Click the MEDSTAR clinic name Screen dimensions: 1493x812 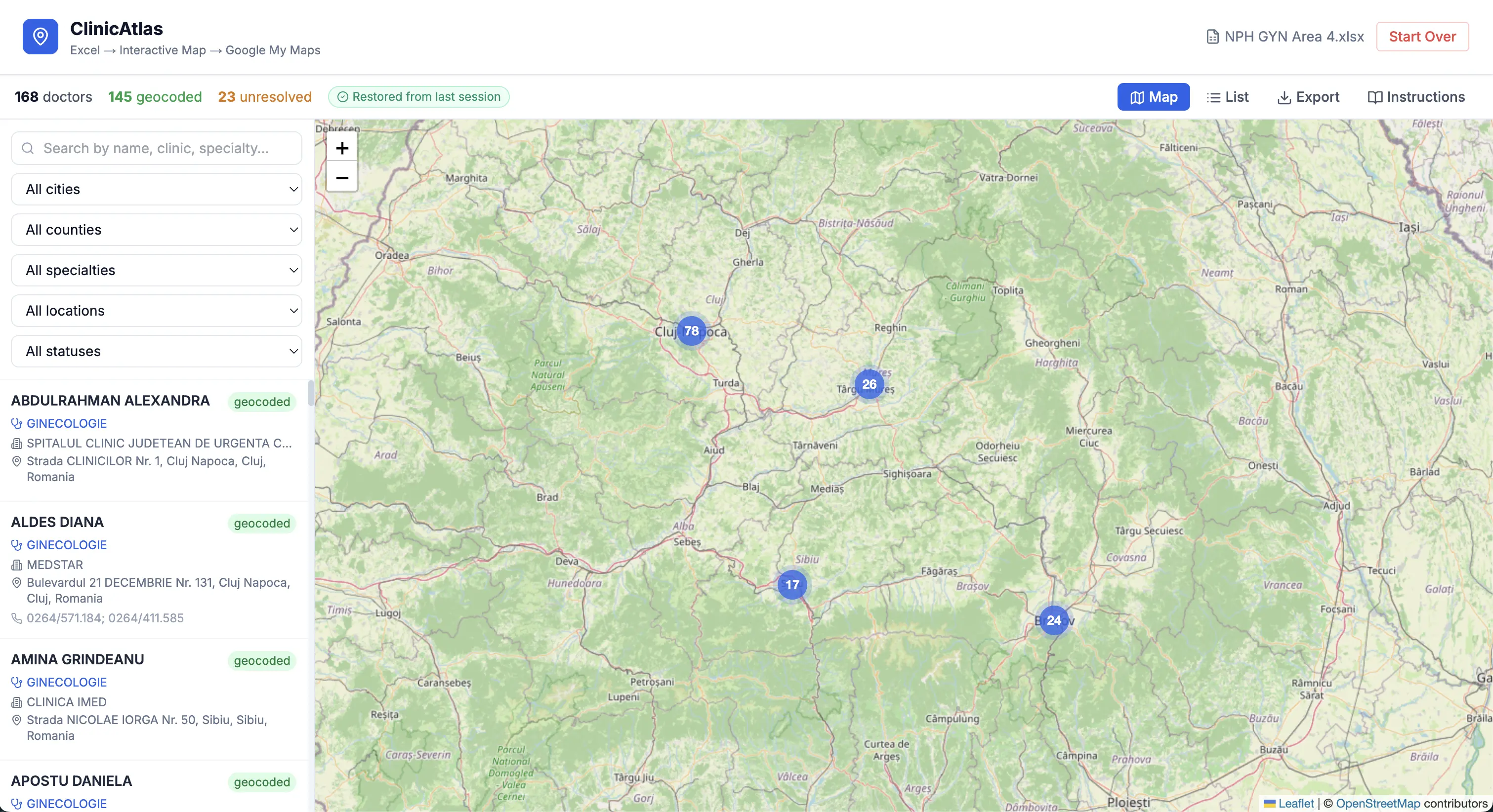pos(55,565)
